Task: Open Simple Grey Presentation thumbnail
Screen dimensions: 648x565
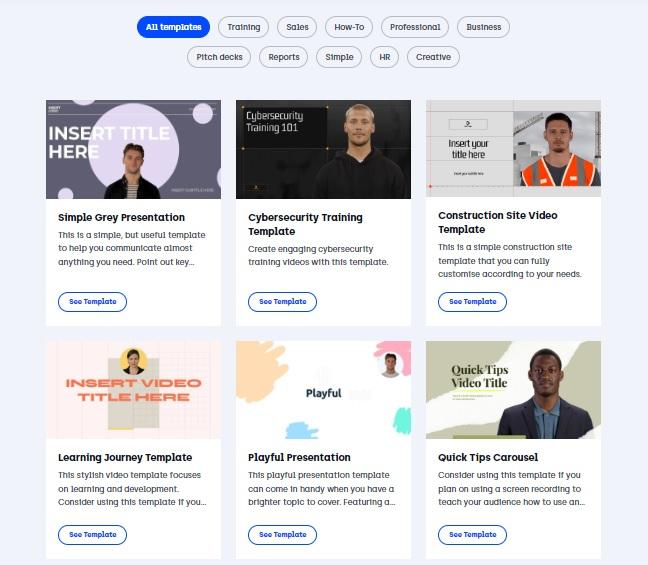Action: (133, 149)
